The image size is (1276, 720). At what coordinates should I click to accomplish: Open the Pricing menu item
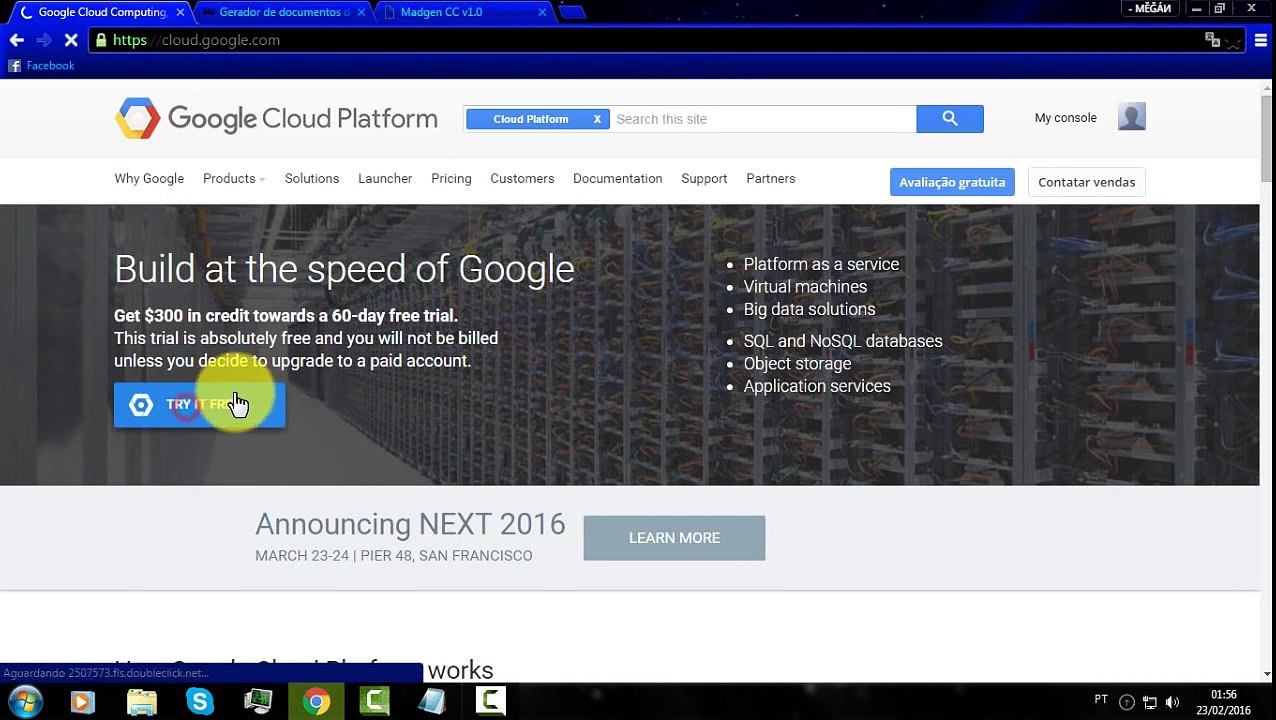pyautogui.click(x=451, y=179)
